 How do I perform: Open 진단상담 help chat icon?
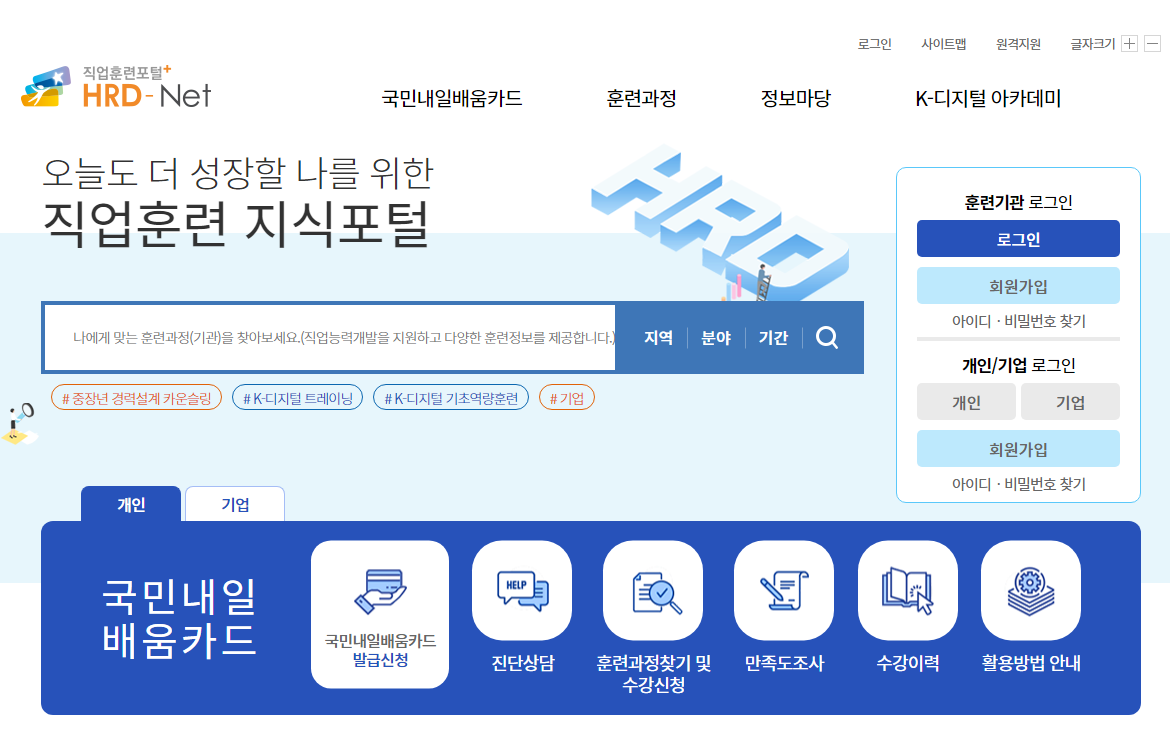(x=522, y=590)
